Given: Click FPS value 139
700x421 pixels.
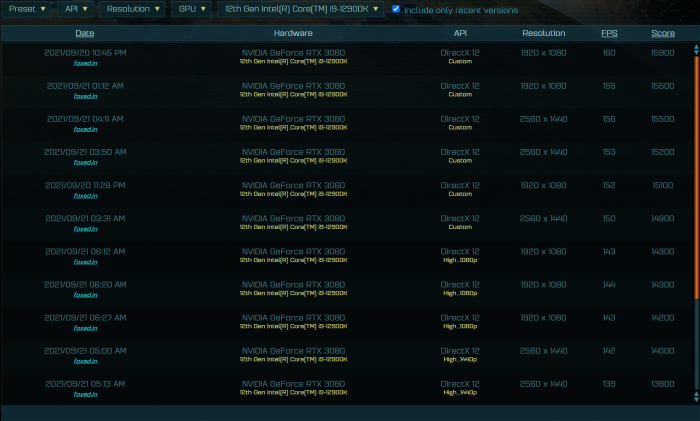Looking at the screenshot, I should [x=609, y=384].
